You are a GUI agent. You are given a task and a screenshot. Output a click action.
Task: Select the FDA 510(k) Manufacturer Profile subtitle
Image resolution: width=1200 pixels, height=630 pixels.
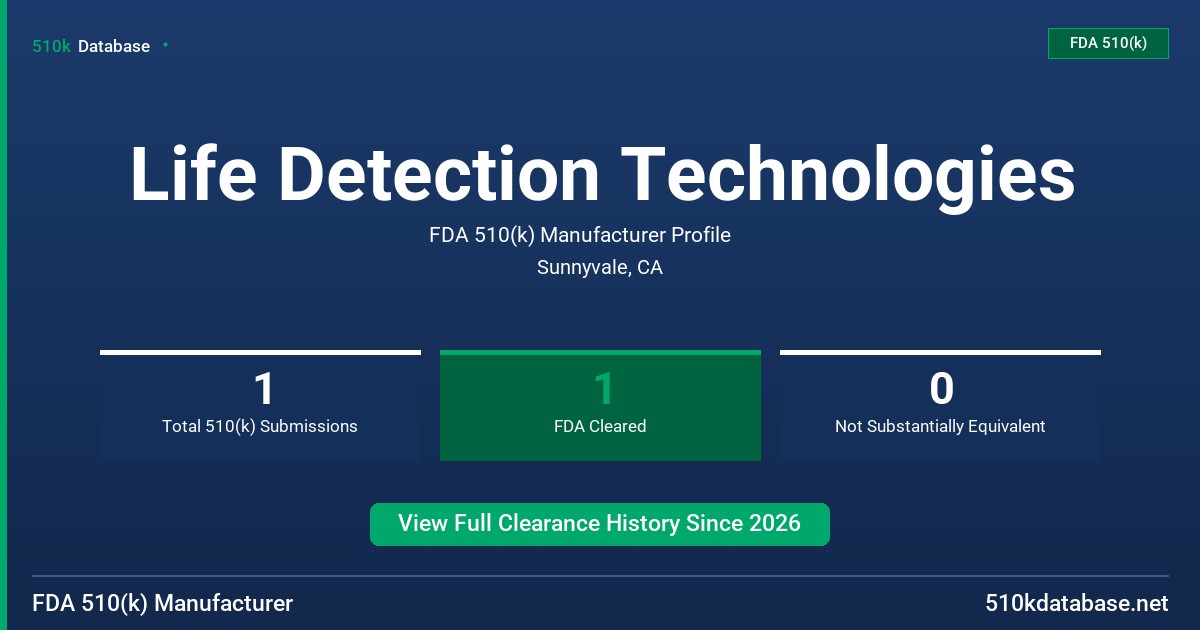coord(580,235)
